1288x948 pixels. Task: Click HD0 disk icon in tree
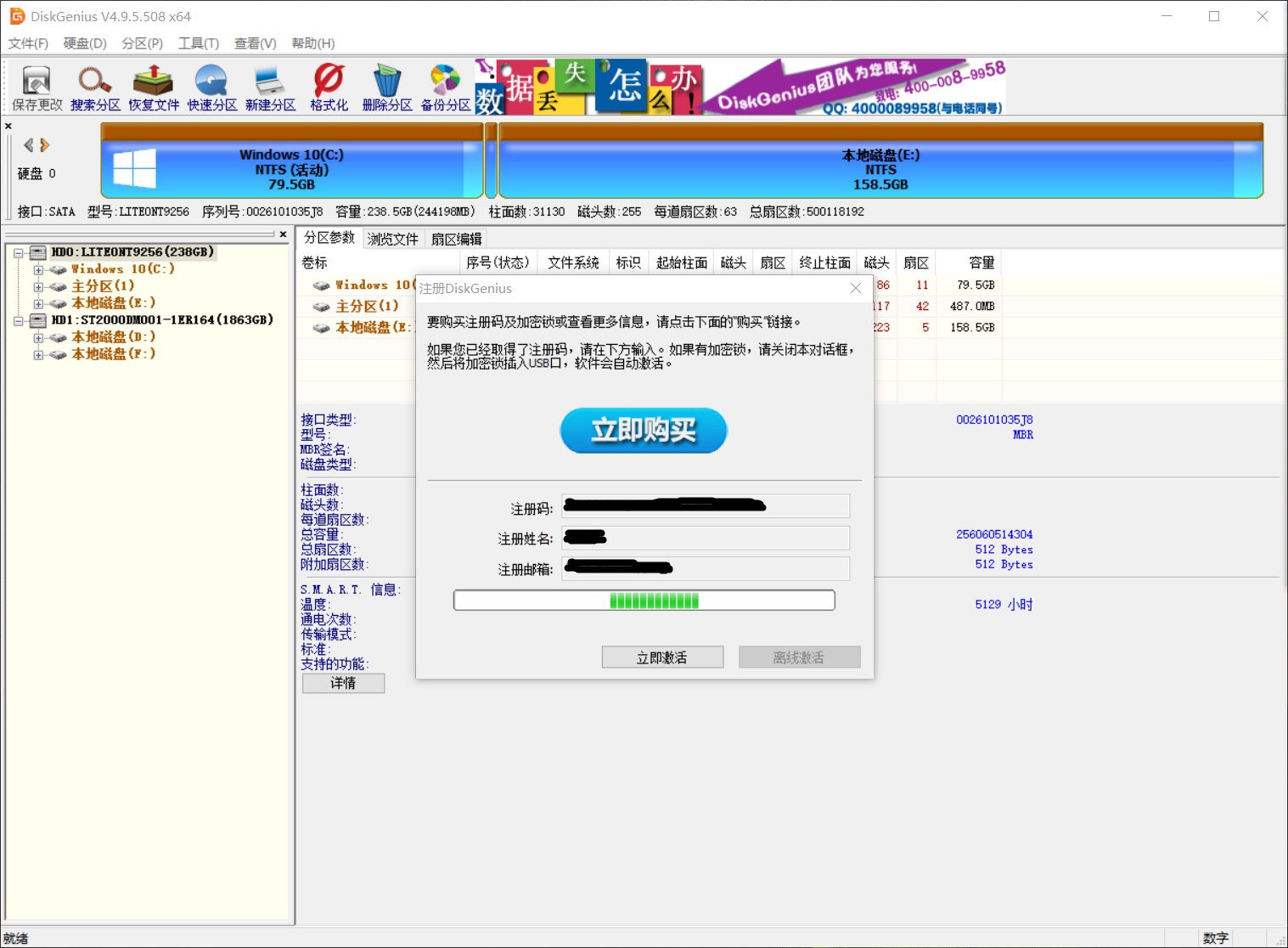[38, 252]
